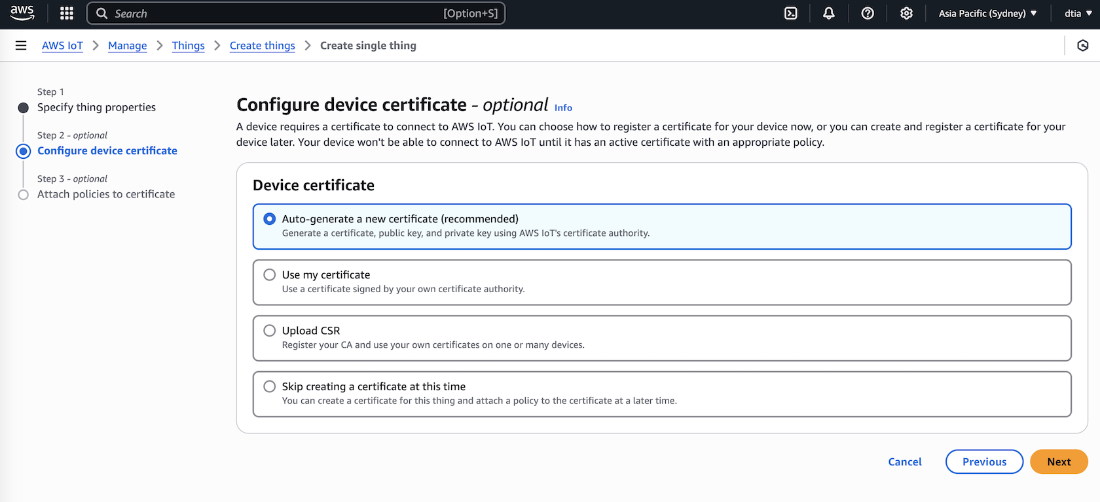
Task: Open the settings gear icon
Action: (x=906, y=13)
